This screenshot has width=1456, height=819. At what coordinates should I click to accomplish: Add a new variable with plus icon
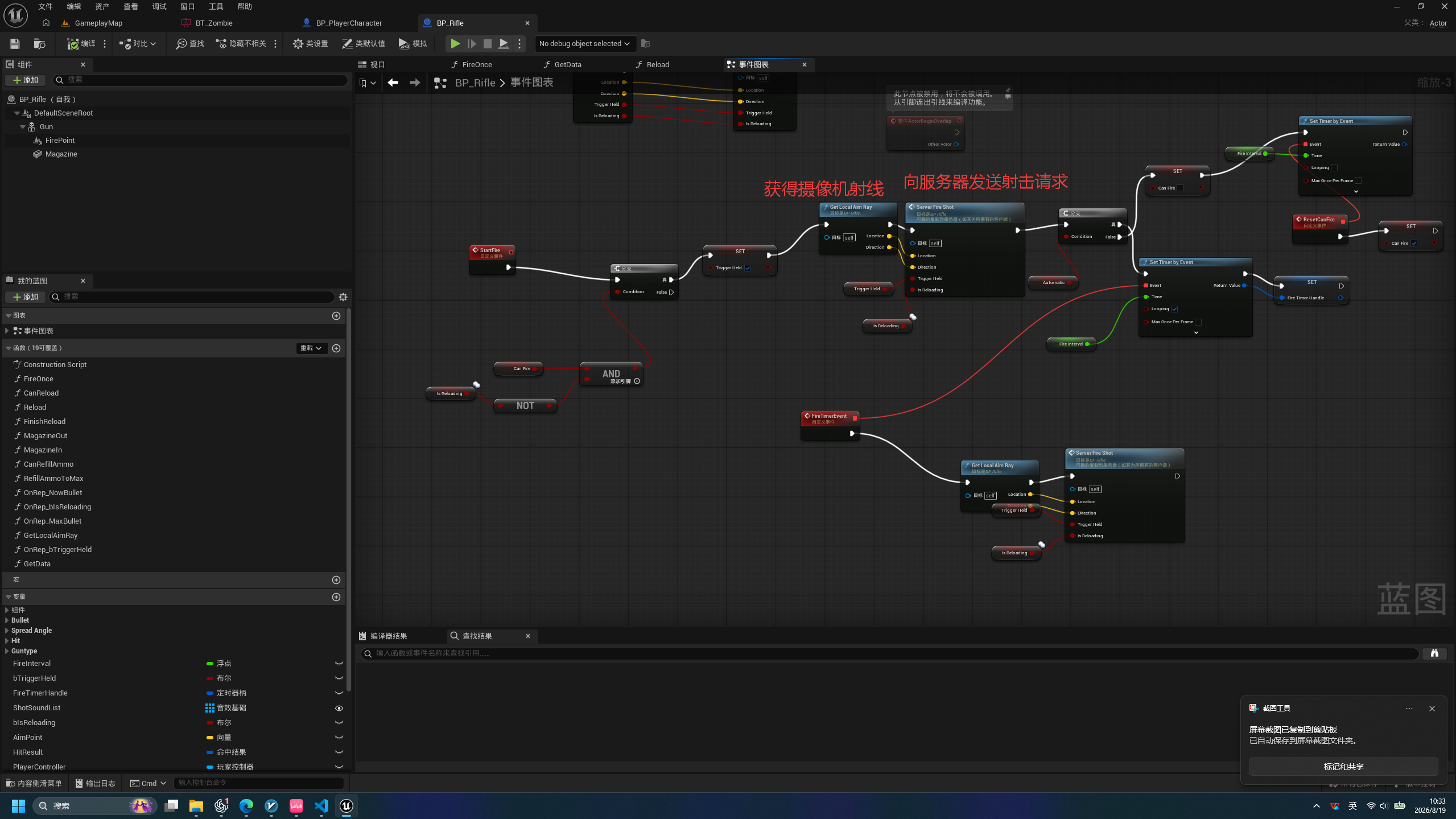tap(336, 597)
